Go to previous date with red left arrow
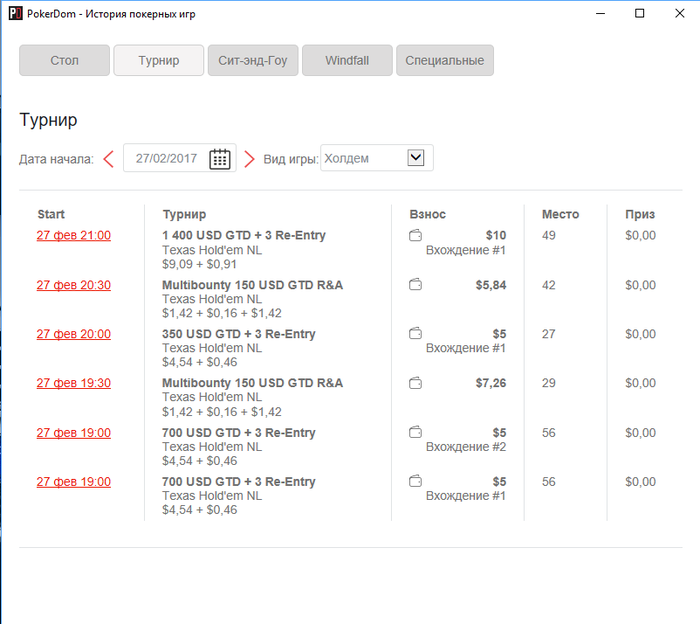The height and width of the screenshot is (624, 700). click(x=108, y=159)
